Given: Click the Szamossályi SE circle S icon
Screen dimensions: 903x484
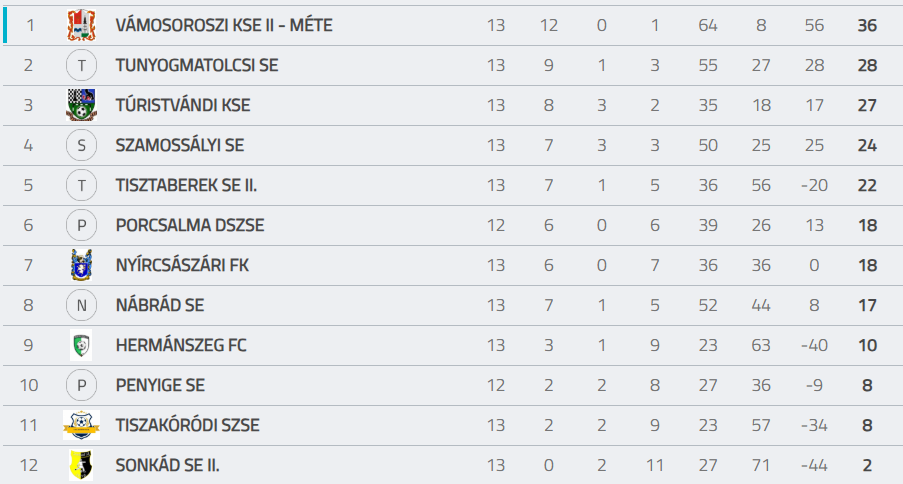Looking at the screenshot, I should tap(81, 145).
